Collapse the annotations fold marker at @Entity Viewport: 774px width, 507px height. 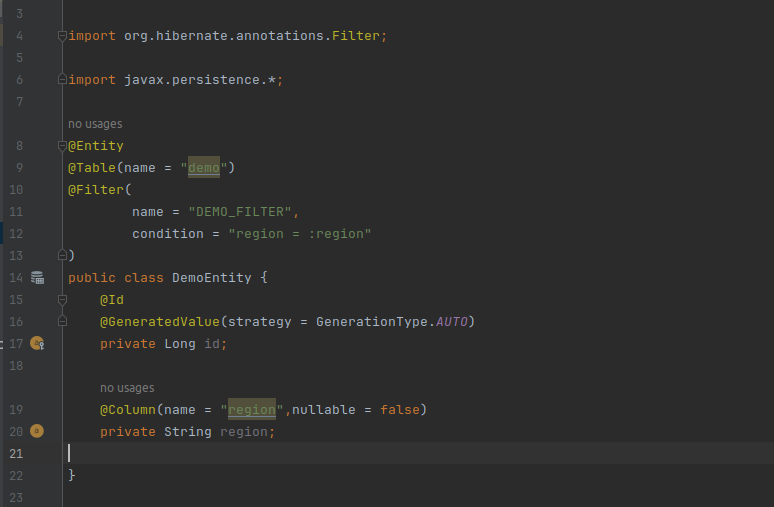pos(62,146)
